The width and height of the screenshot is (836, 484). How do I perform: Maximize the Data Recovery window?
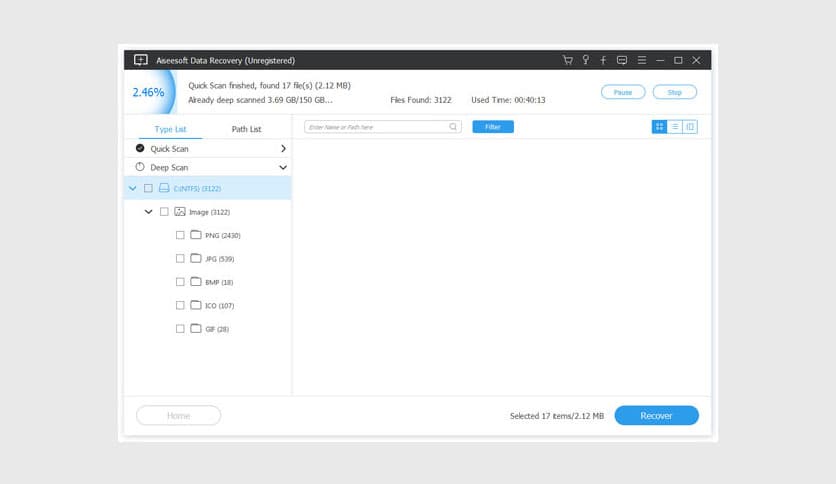(x=678, y=60)
